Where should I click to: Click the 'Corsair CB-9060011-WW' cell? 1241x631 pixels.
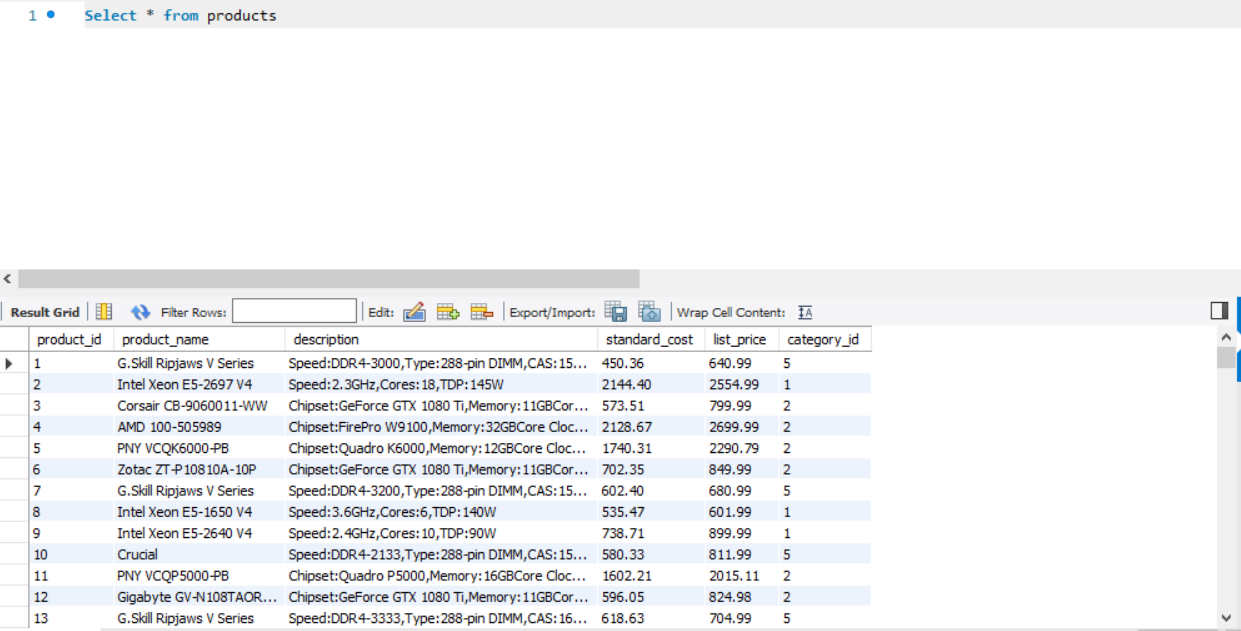200,406
